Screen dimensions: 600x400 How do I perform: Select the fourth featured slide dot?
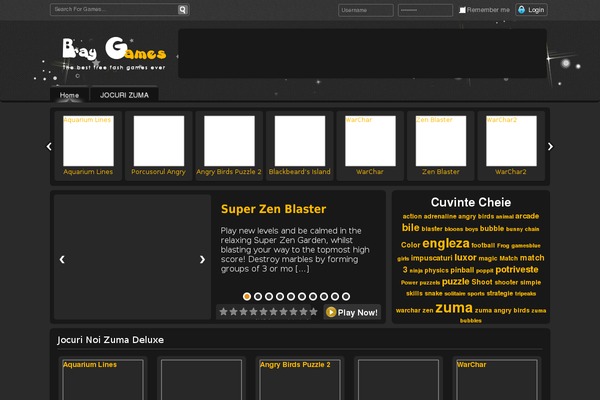280,296
